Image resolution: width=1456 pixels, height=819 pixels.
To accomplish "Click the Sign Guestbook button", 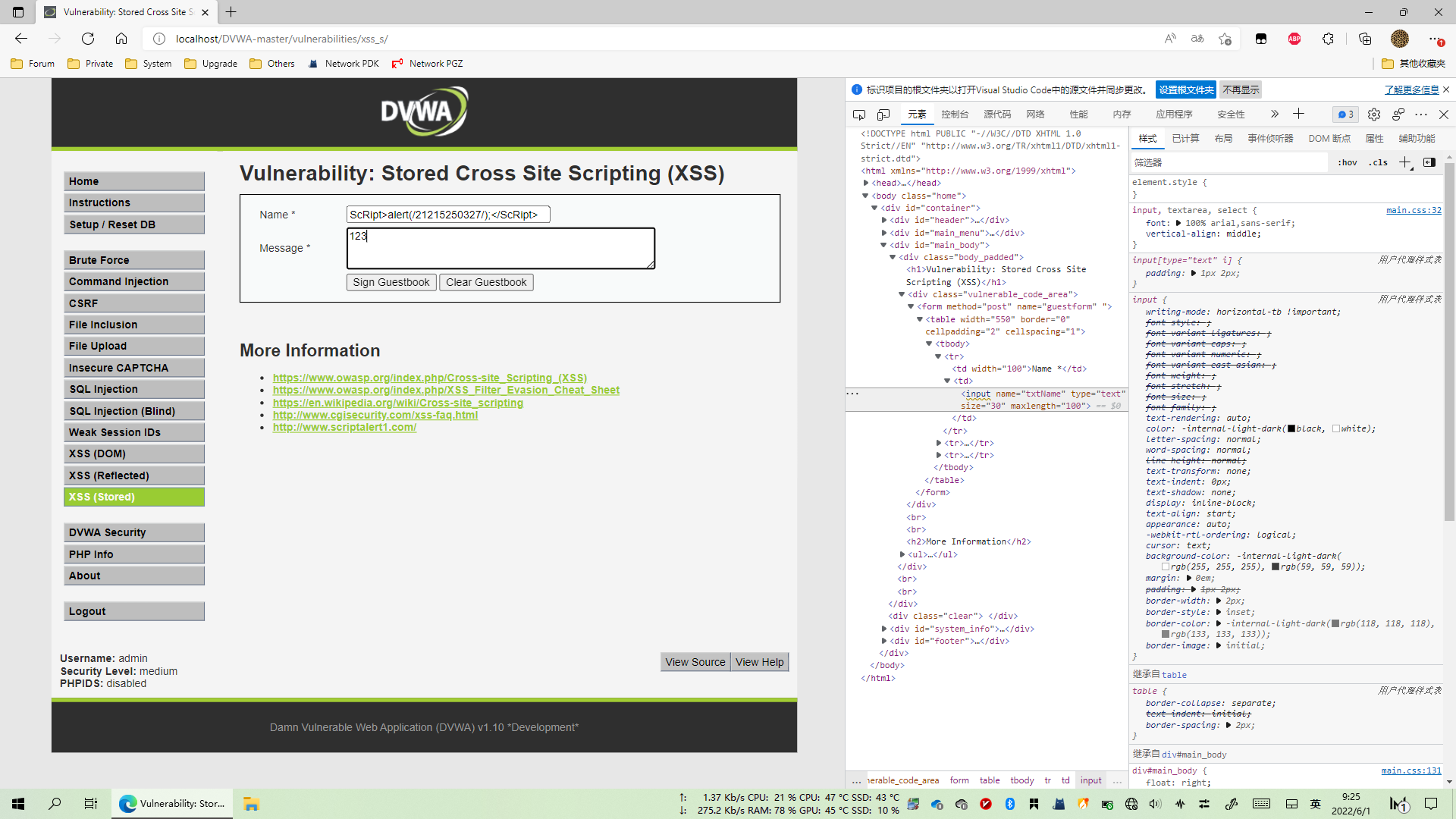I will 391,282.
